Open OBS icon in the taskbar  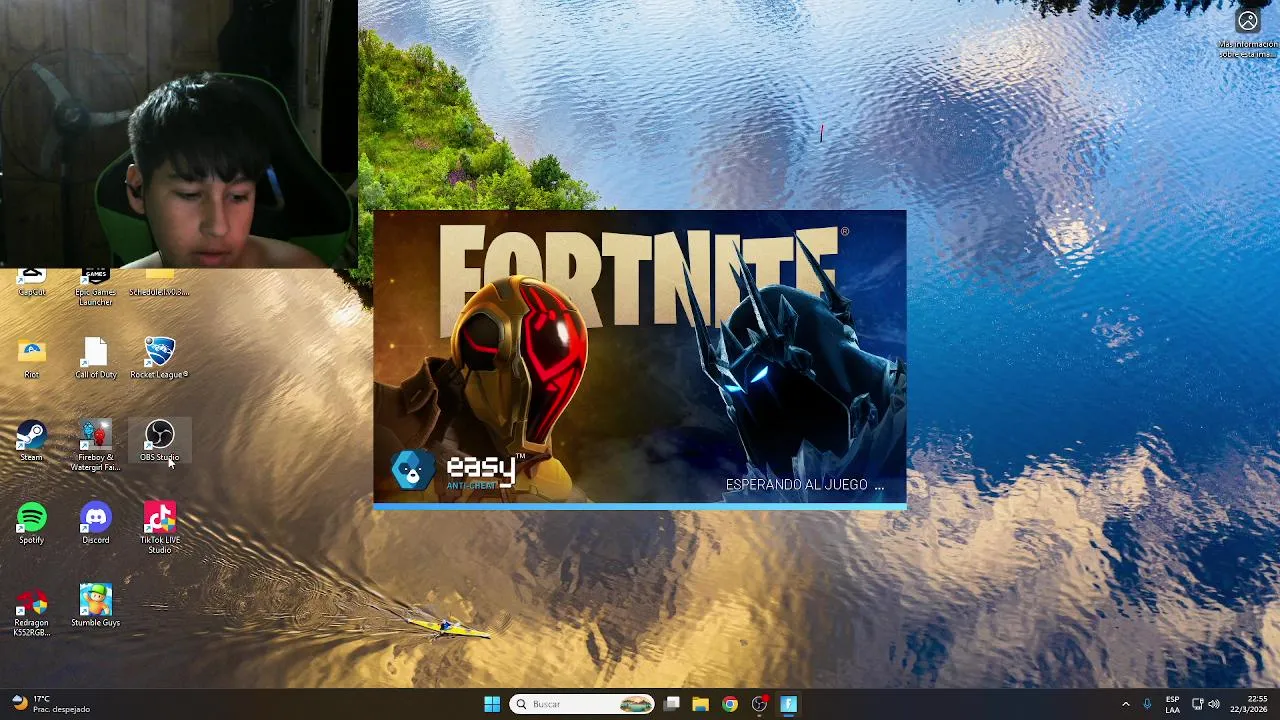point(759,704)
